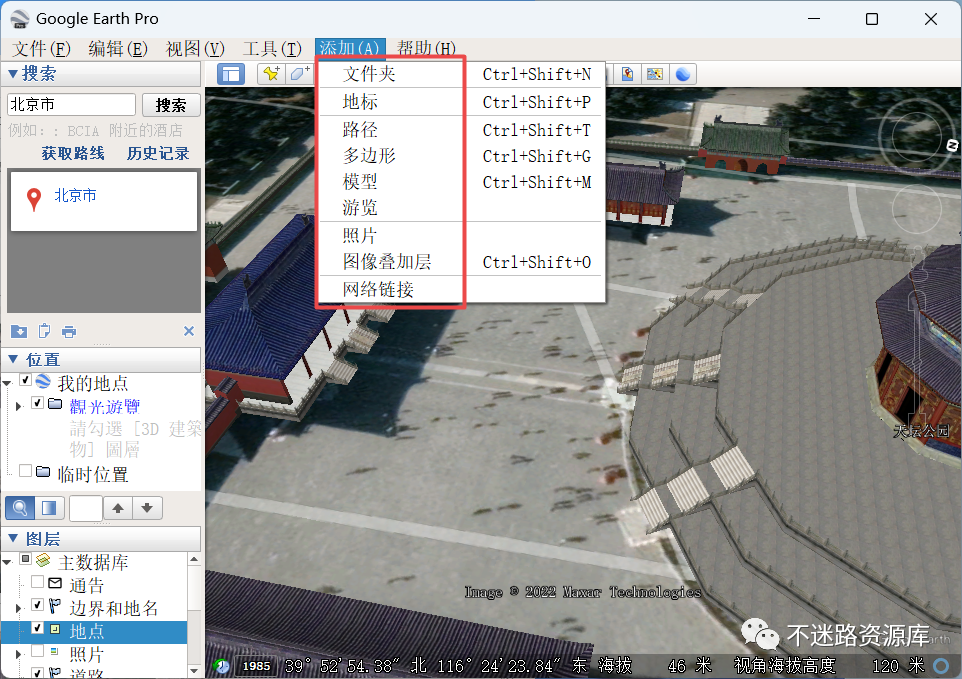
Task: Enable the 通告 layer checkbox
Action: [37, 581]
